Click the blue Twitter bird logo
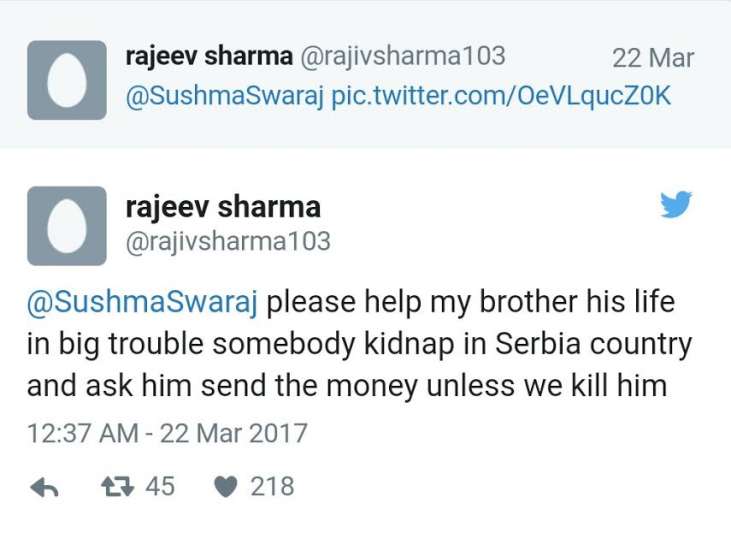 pos(676,206)
